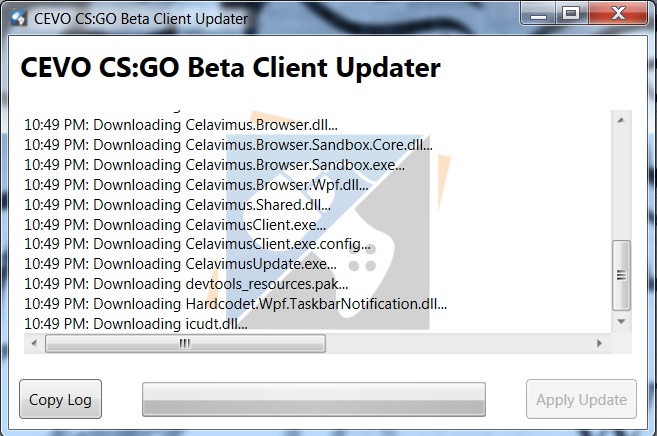The height and width of the screenshot is (436, 657).
Task: Click the horizontal scroll right arrow
Action: coord(600,343)
